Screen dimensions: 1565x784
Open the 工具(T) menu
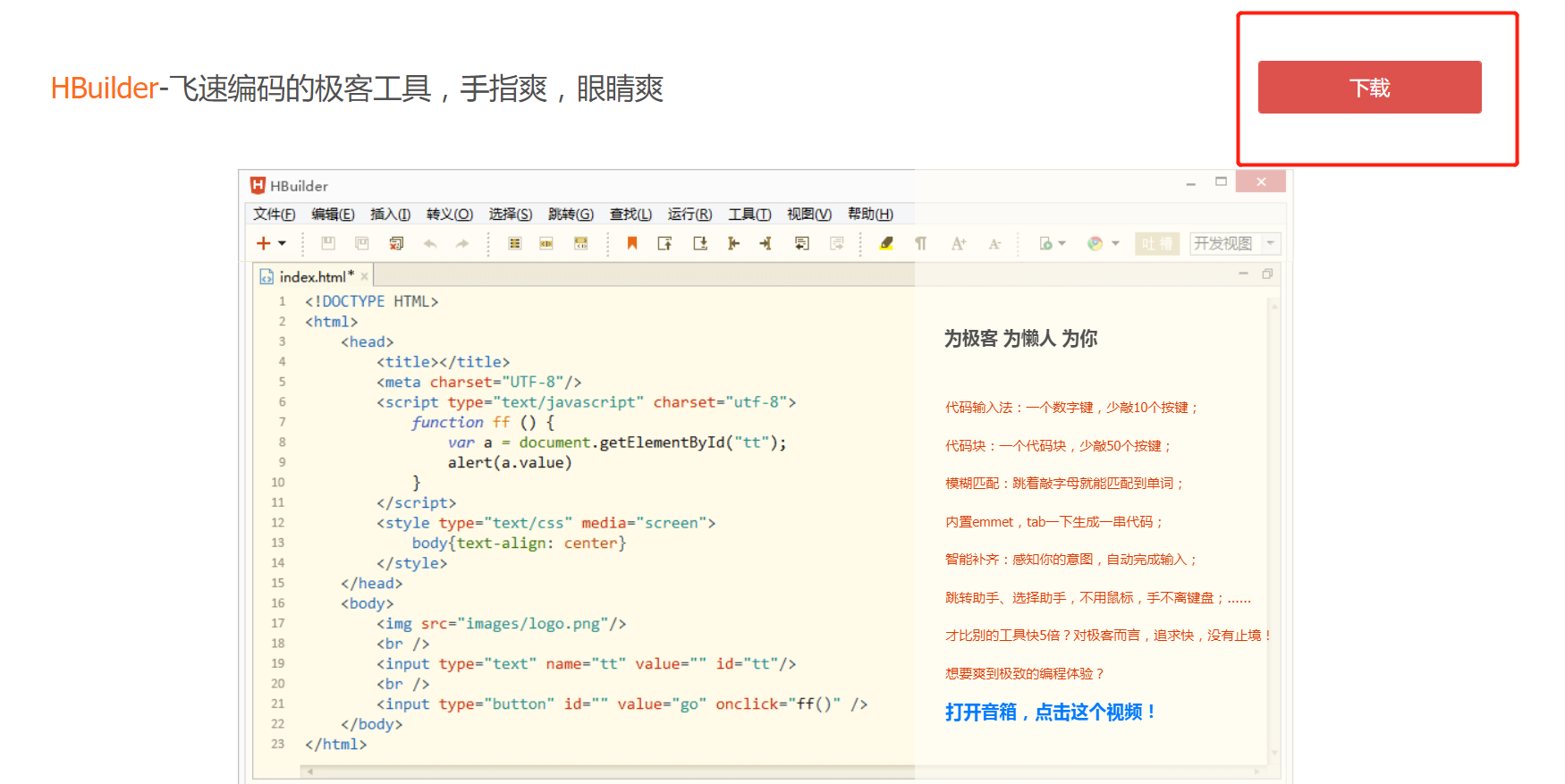[749, 215]
